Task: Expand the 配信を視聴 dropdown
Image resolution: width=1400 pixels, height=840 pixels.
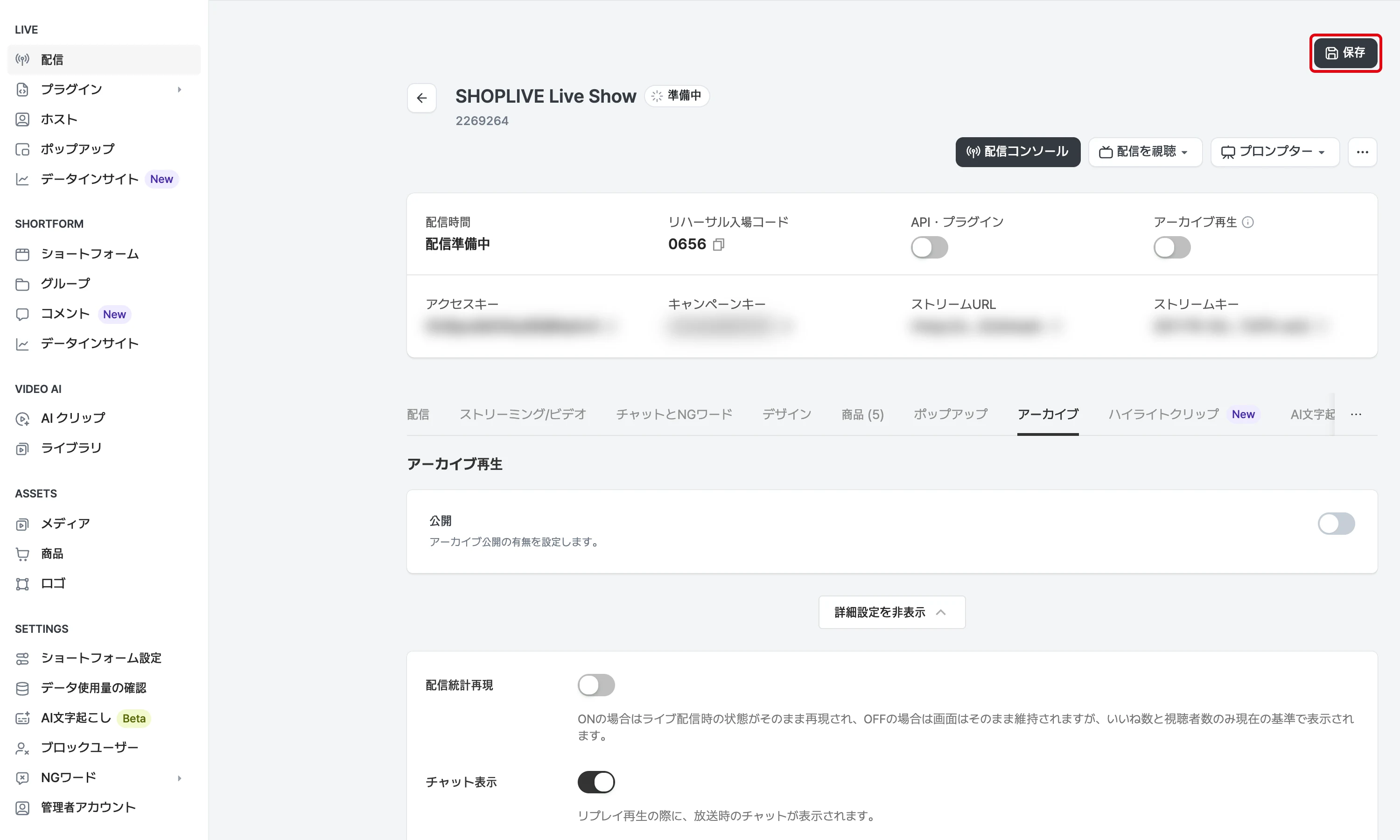Action: pos(1145,152)
